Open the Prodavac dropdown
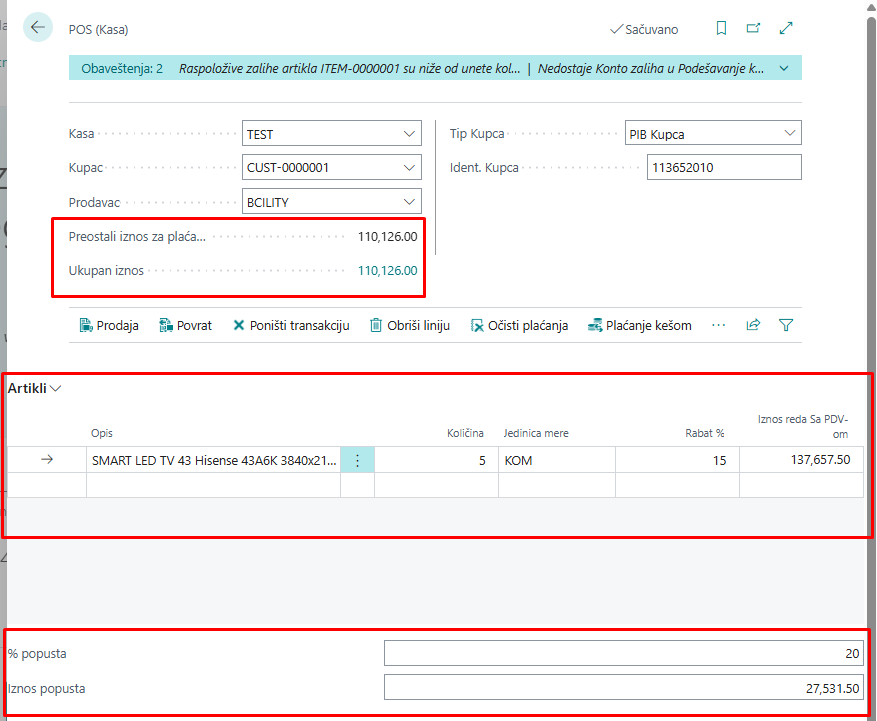Screen dimensions: 877x721 [409, 202]
